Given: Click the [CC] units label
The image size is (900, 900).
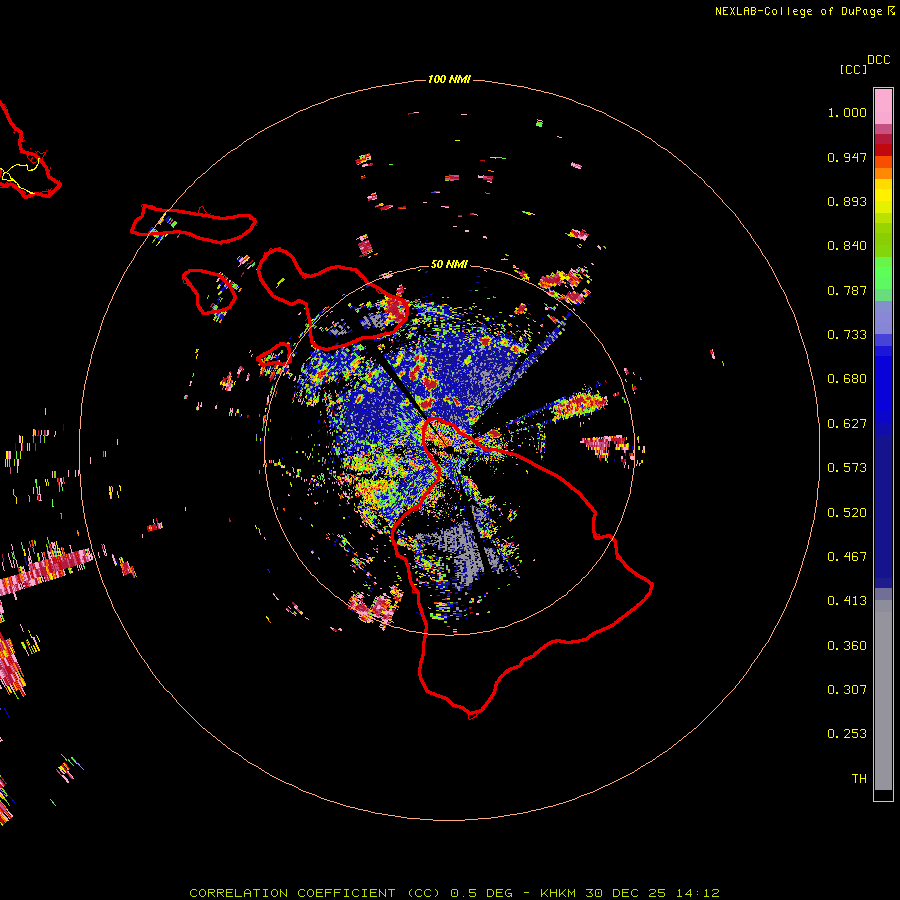Looking at the screenshot, I should coord(853,69).
